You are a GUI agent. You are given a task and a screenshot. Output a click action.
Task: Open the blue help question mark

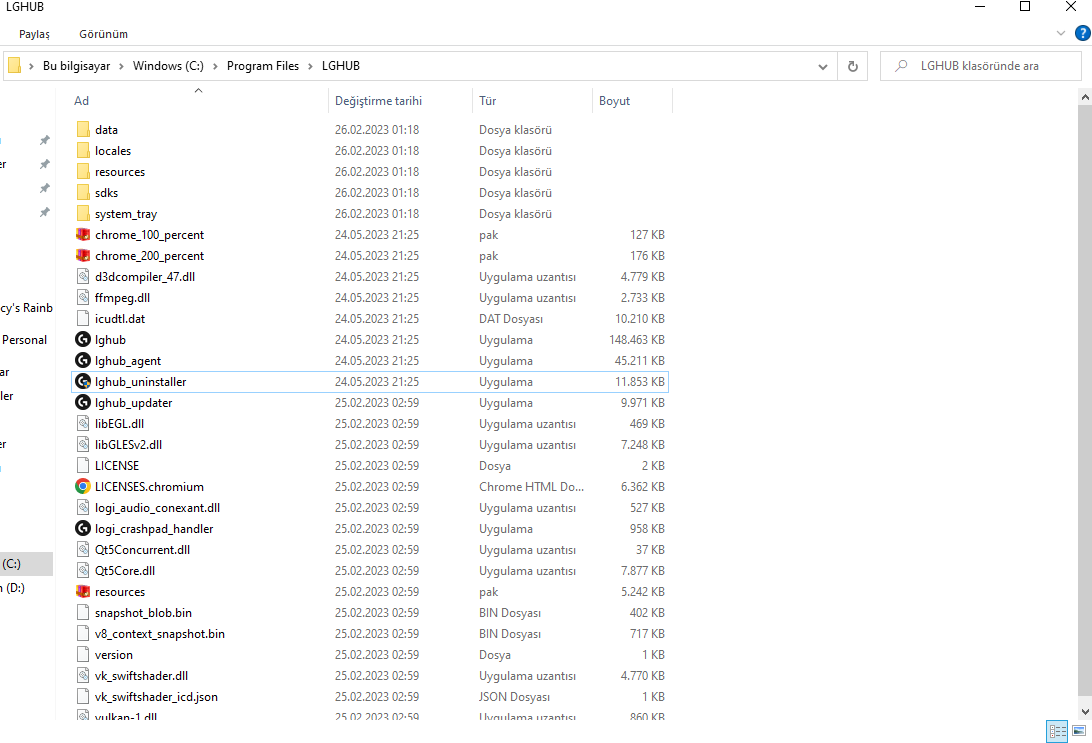pyautogui.click(x=1083, y=33)
